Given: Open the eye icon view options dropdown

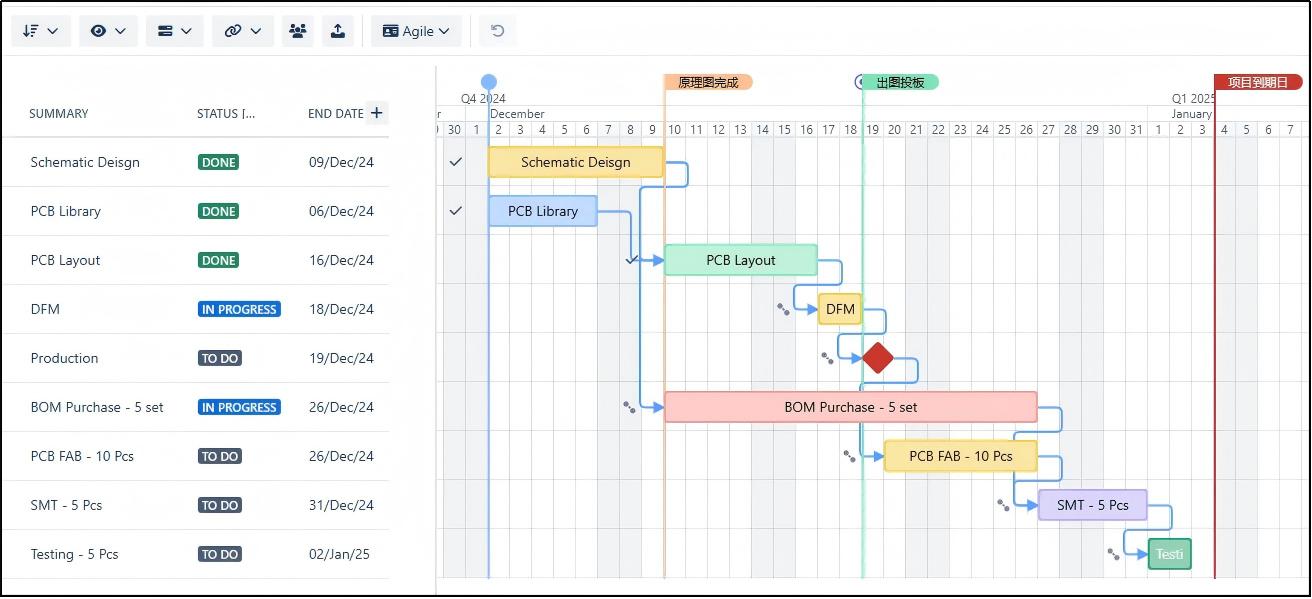Looking at the screenshot, I should click(x=108, y=31).
